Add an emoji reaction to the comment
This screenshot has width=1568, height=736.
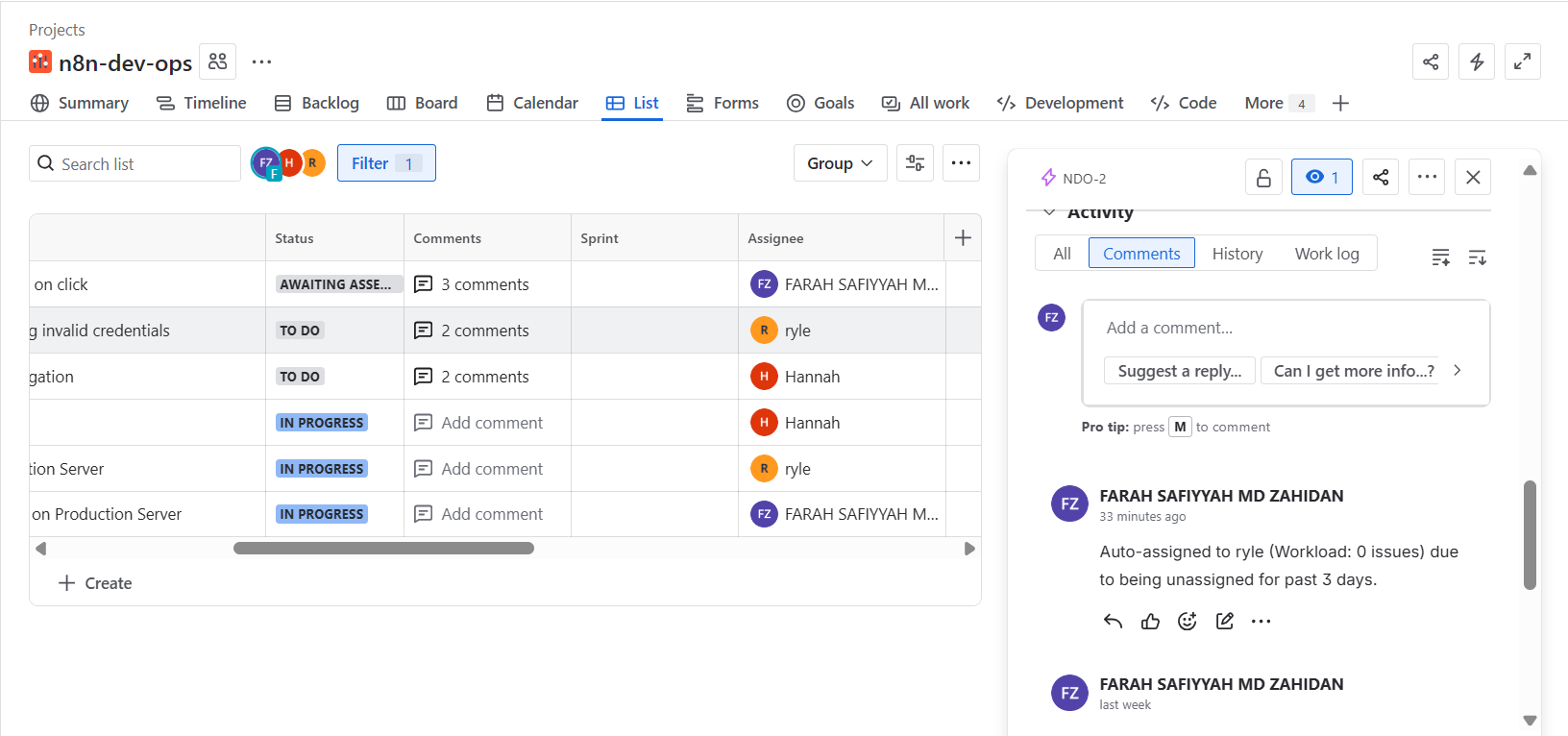pos(1188,622)
